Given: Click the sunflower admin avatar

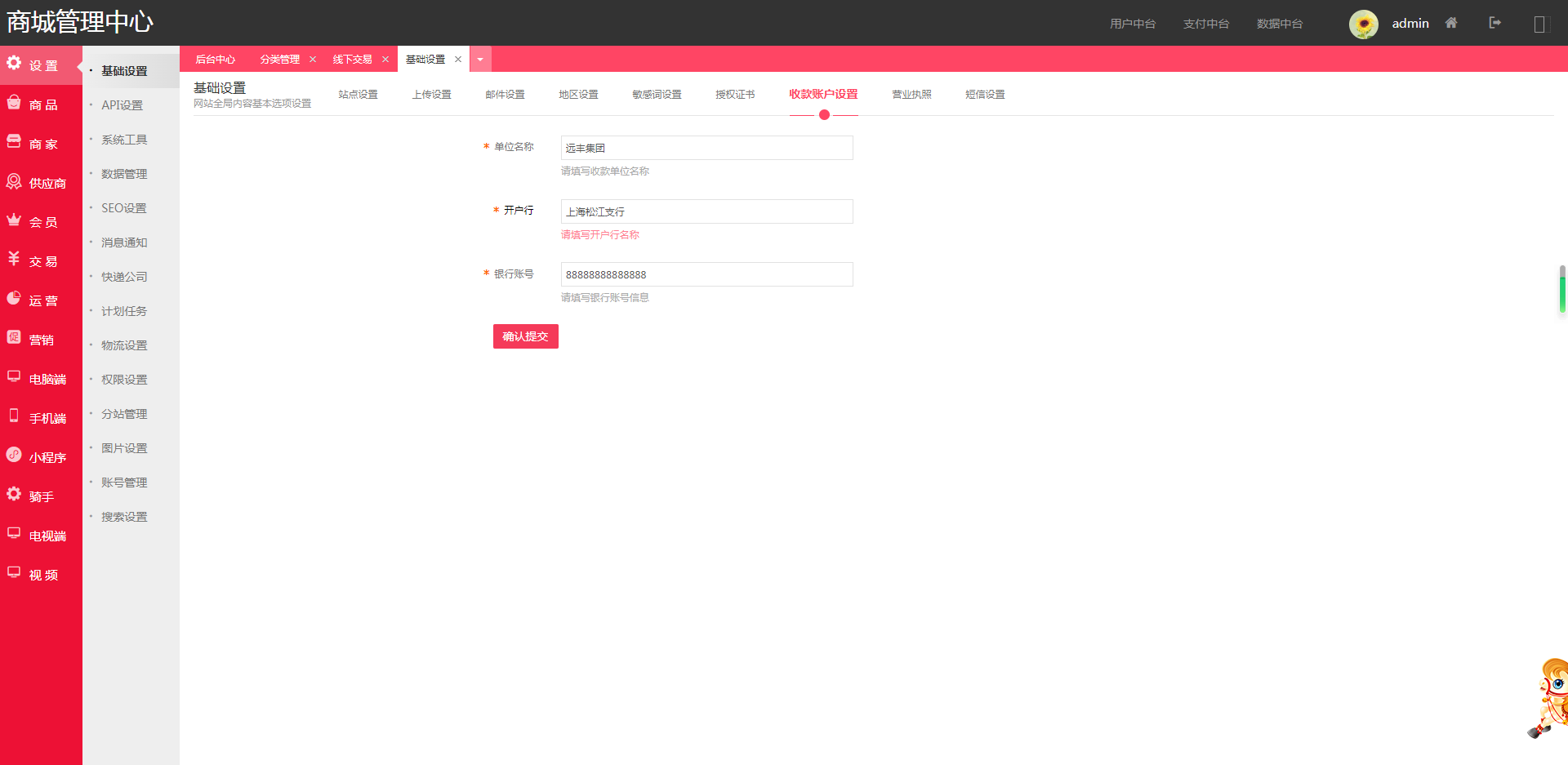Looking at the screenshot, I should pyautogui.click(x=1364, y=24).
